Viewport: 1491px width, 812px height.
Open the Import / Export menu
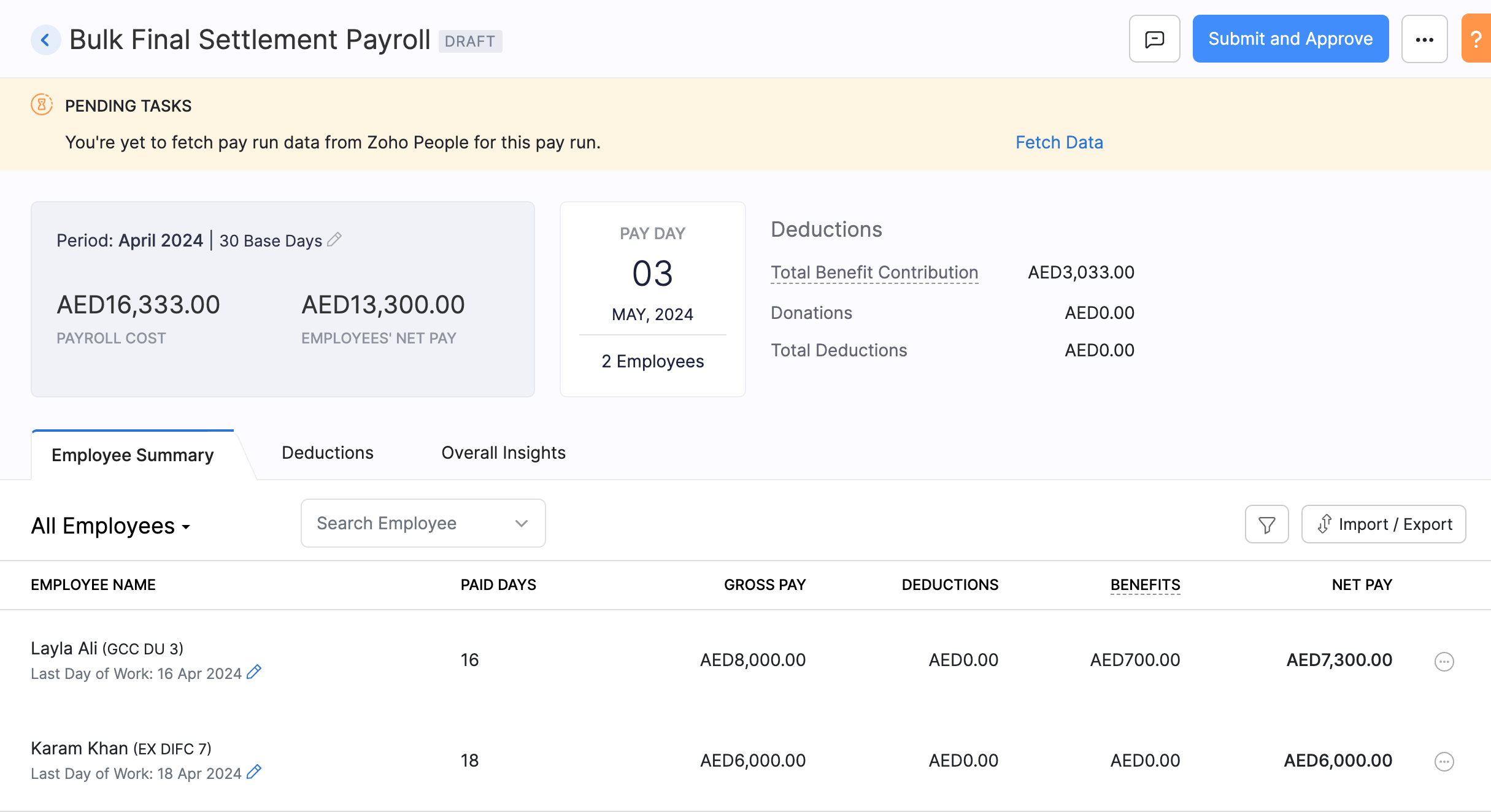(x=1383, y=524)
